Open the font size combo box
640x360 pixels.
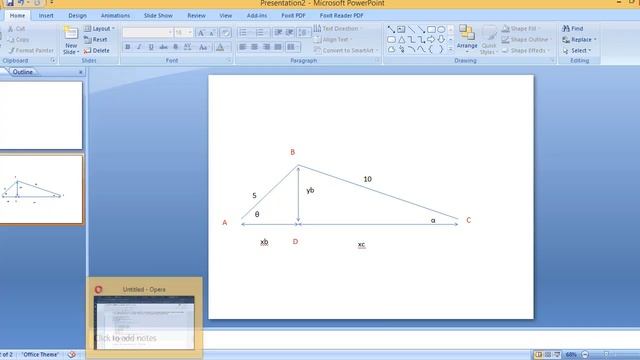[183, 33]
